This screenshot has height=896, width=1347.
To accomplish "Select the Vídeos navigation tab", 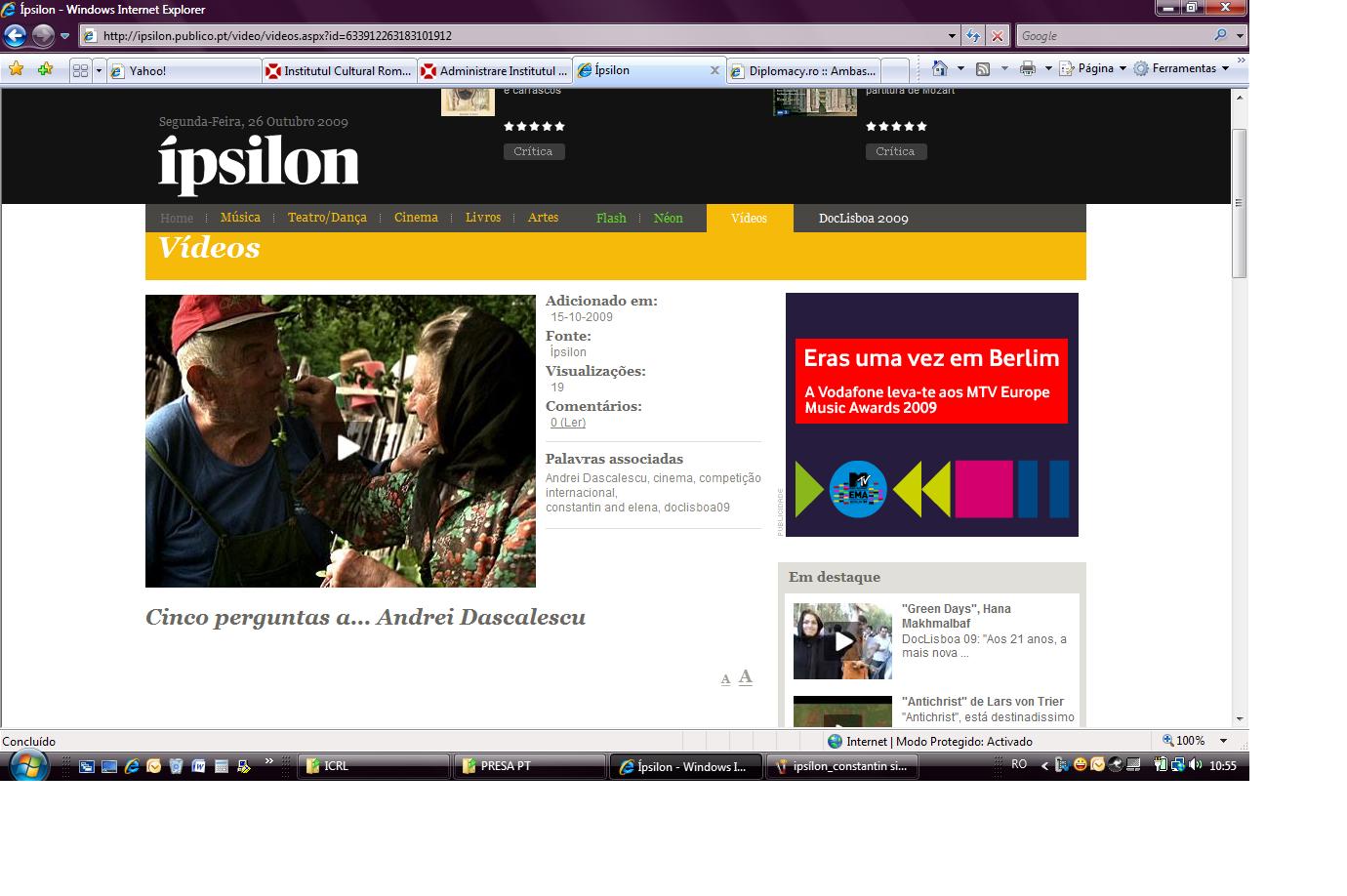I will [750, 218].
